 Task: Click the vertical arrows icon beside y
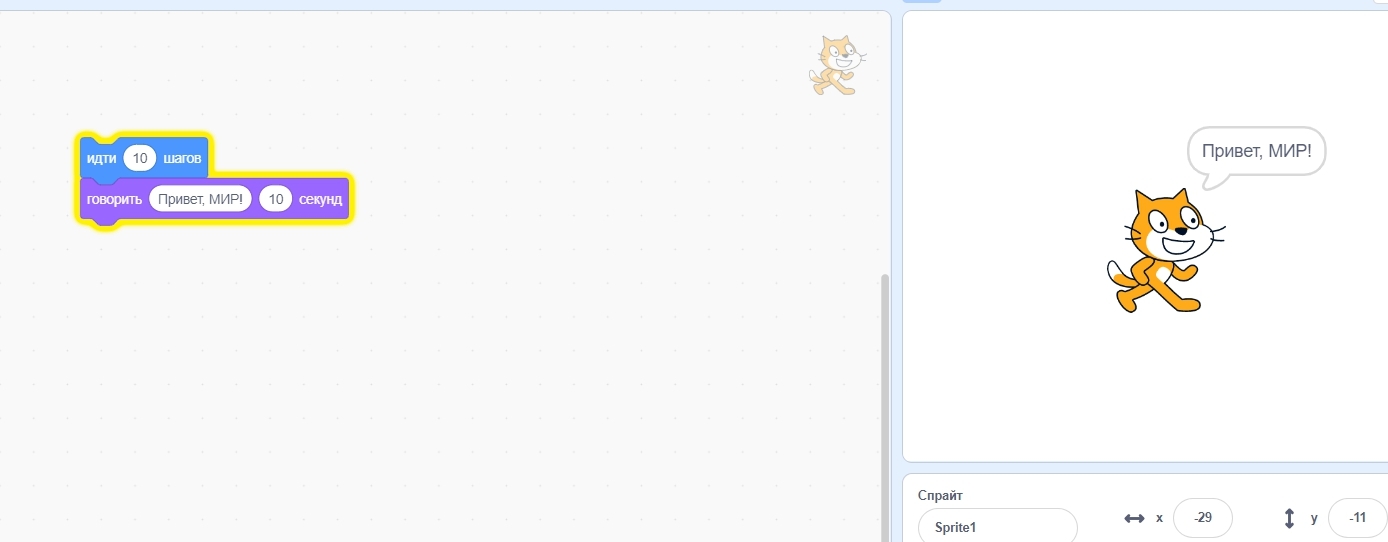1289,518
